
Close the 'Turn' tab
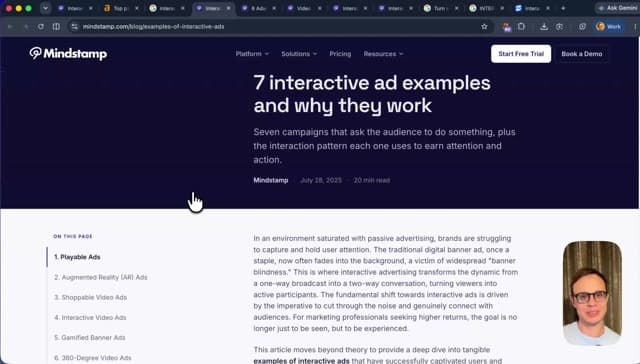click(x=456, y=8)
